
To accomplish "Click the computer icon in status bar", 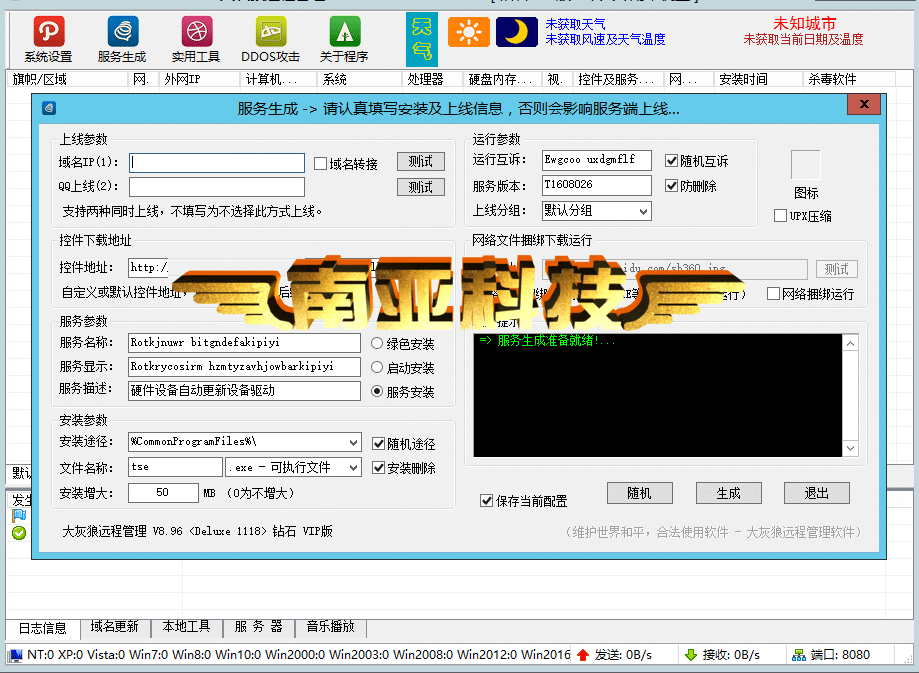I will [x=16, y=655].
